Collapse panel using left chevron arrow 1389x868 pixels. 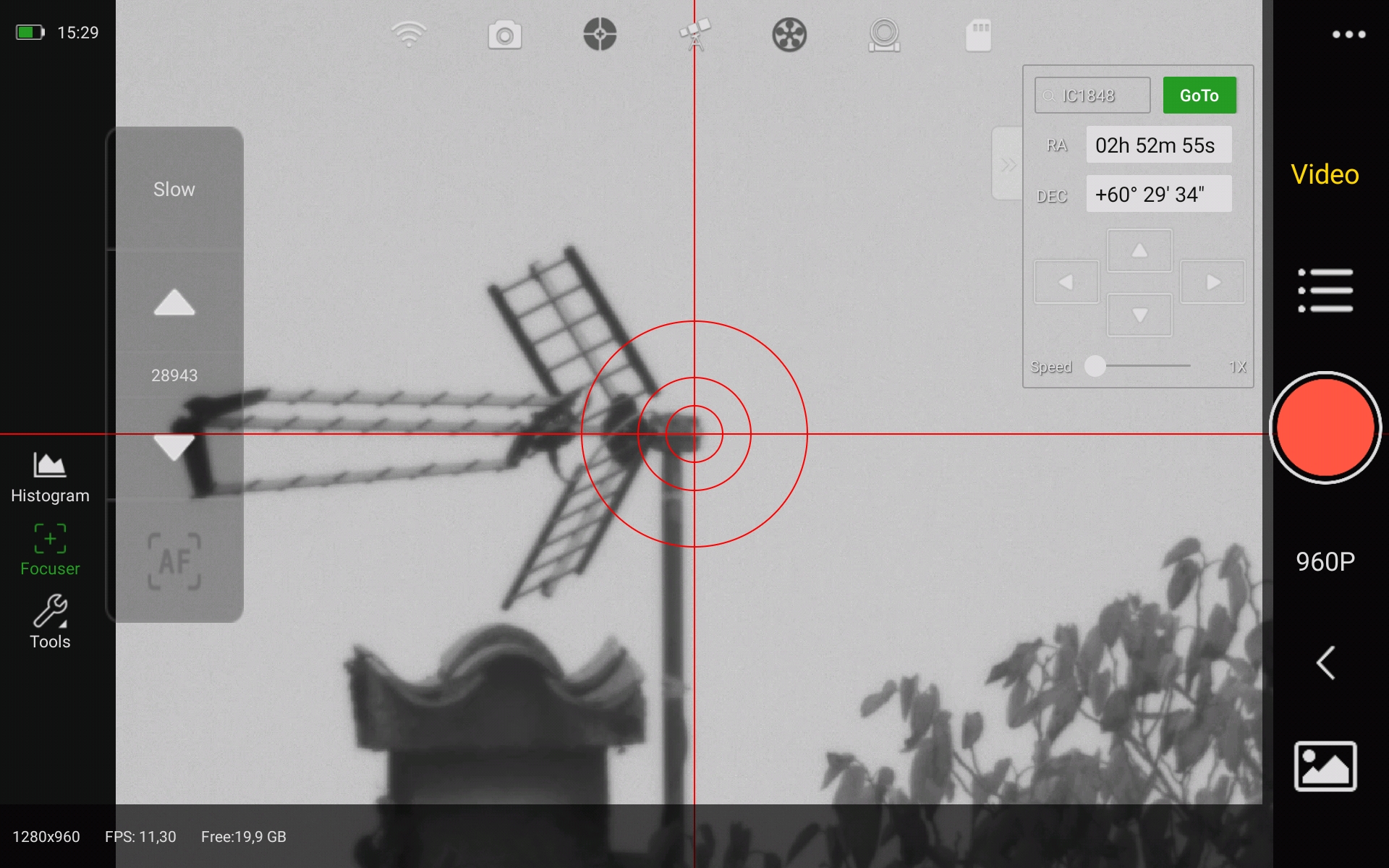(1325, 663)
